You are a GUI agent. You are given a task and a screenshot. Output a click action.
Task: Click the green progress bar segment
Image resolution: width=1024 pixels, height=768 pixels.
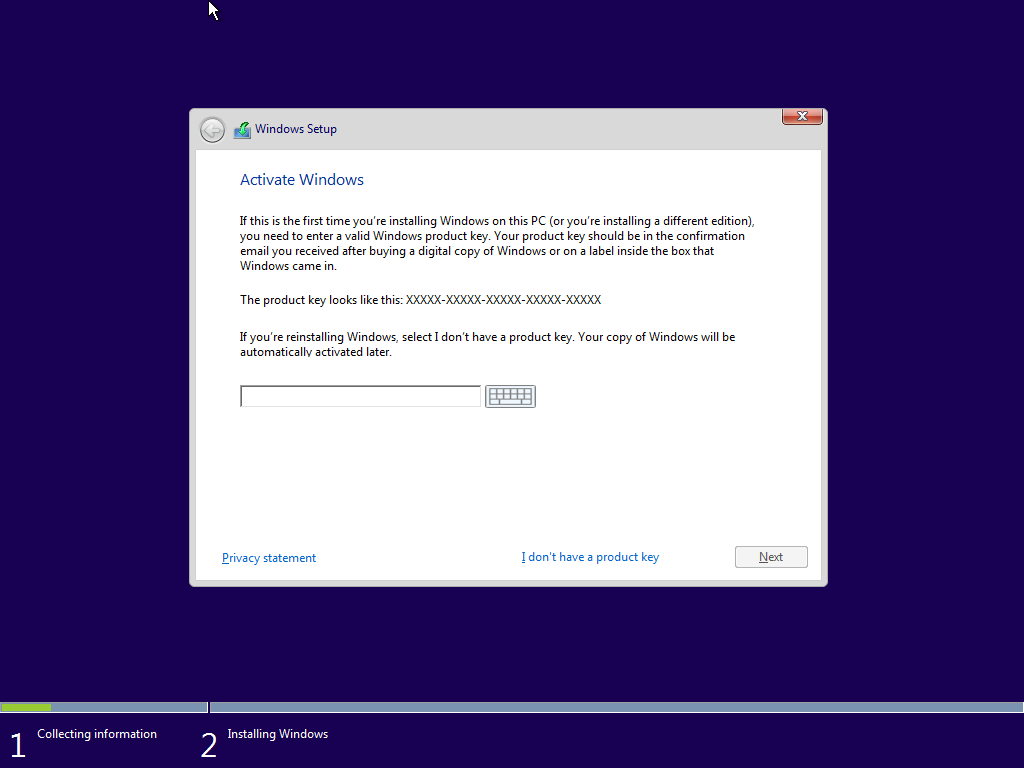click(x=26, y=707)
